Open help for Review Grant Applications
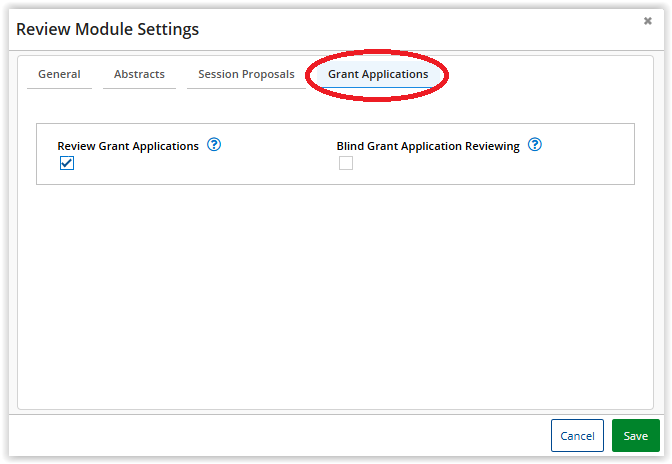 click(214, 145)
